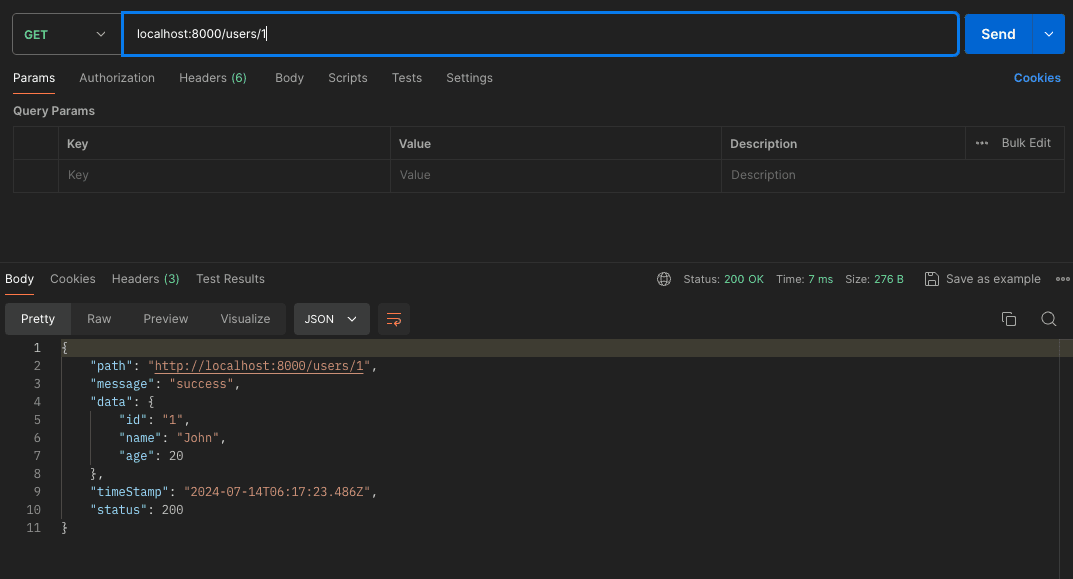The image size is (1073, 579).
Task: Switch to the Visualize response view
Action: tap(245, 319)
